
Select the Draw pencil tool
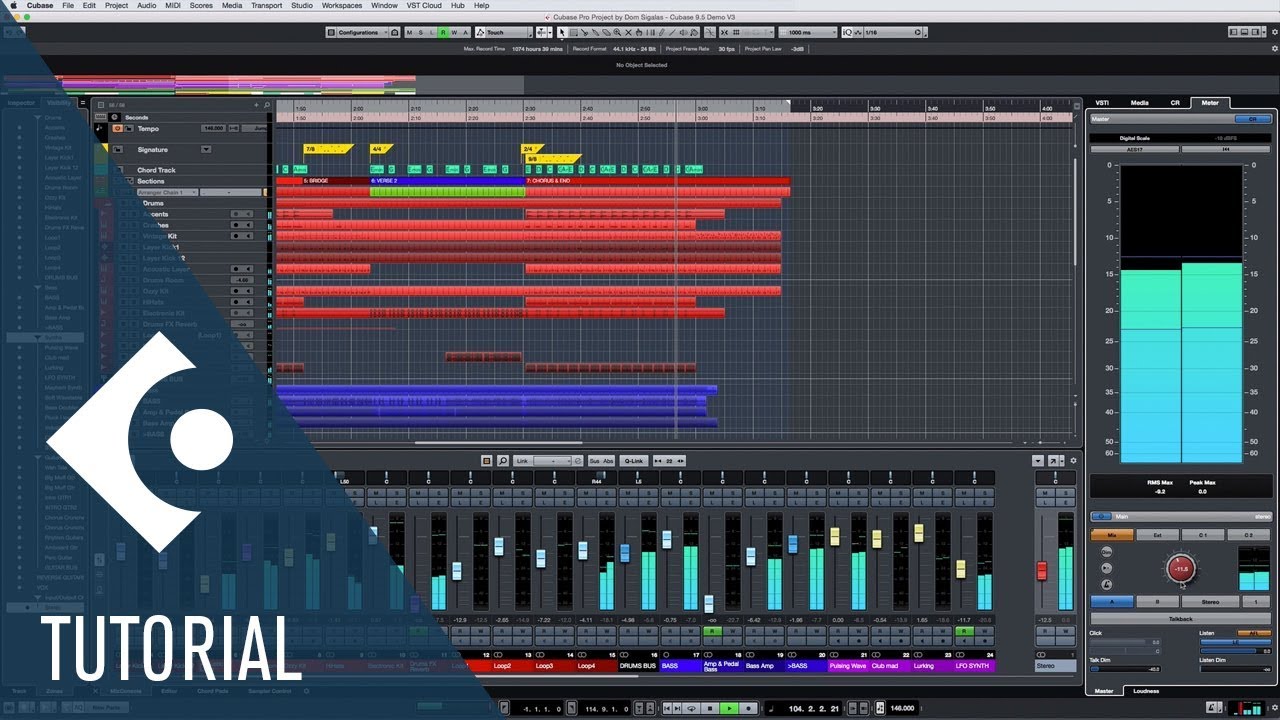tap(661, 32)
